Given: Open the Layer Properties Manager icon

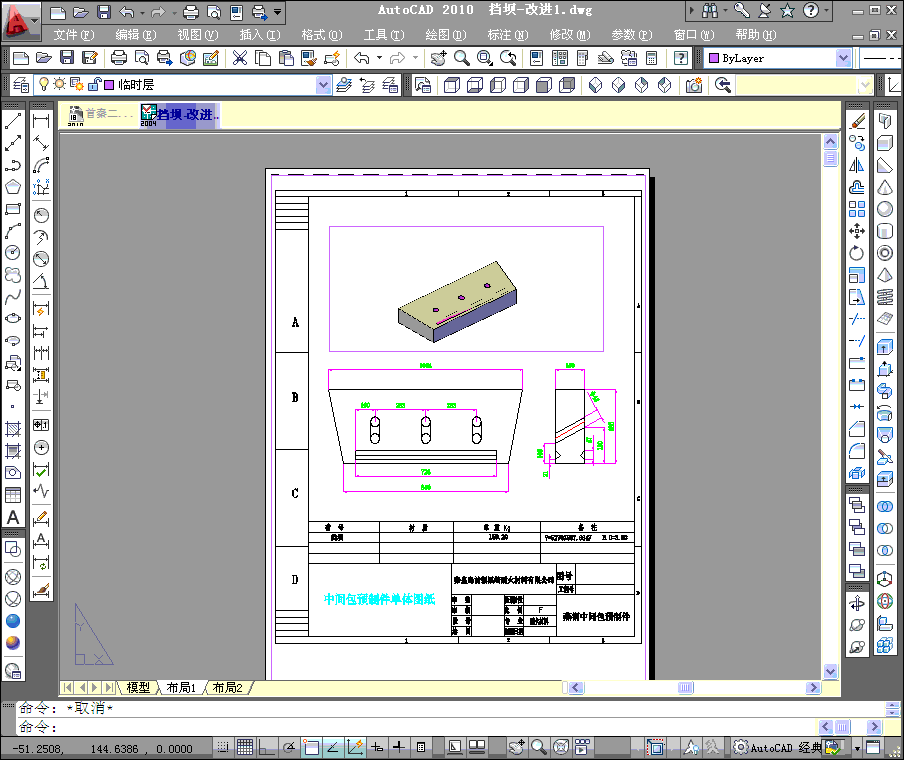Looking at the screenshot, I should 21,85.
